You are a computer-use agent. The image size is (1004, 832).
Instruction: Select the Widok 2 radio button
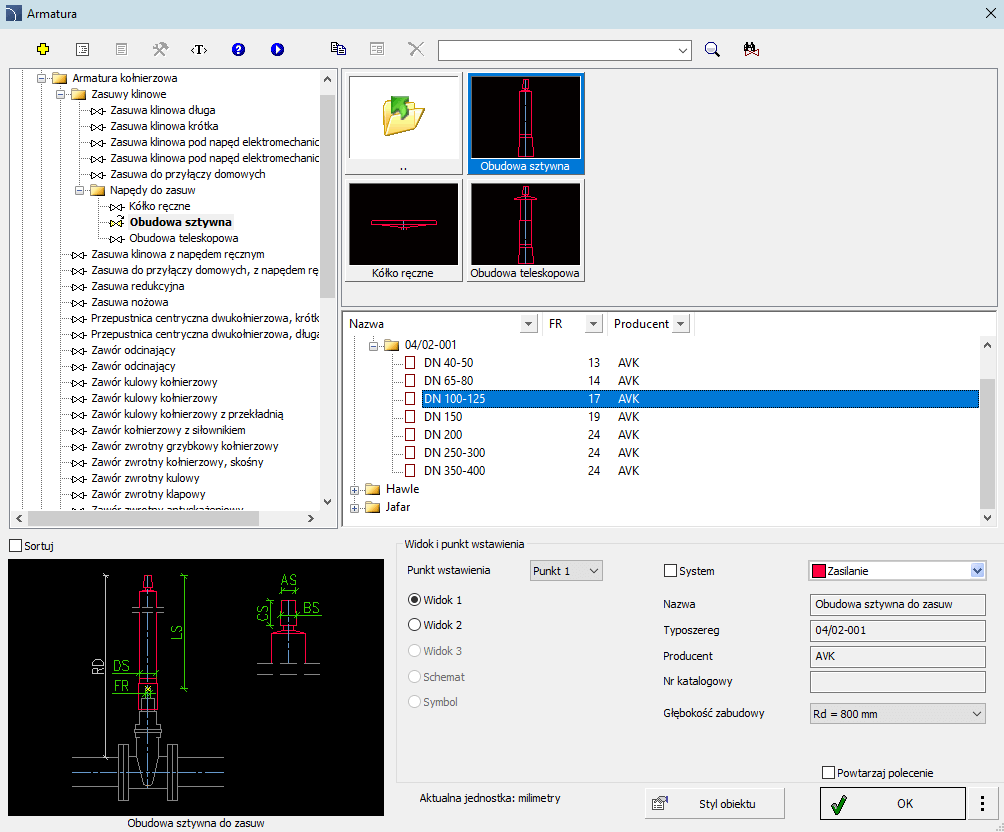coord(414,624)
